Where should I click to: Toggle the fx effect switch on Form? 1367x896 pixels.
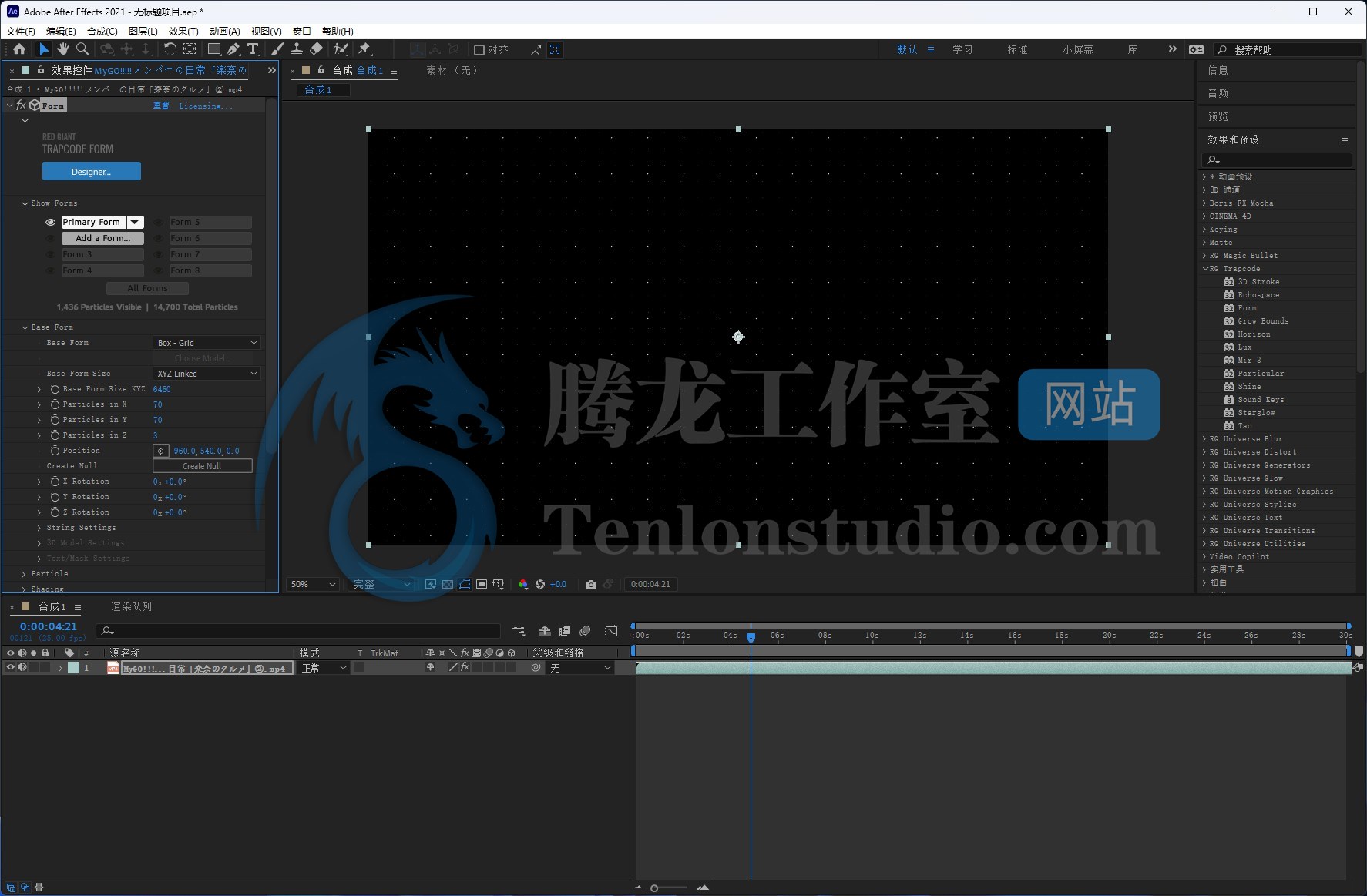tap(21, 106)
